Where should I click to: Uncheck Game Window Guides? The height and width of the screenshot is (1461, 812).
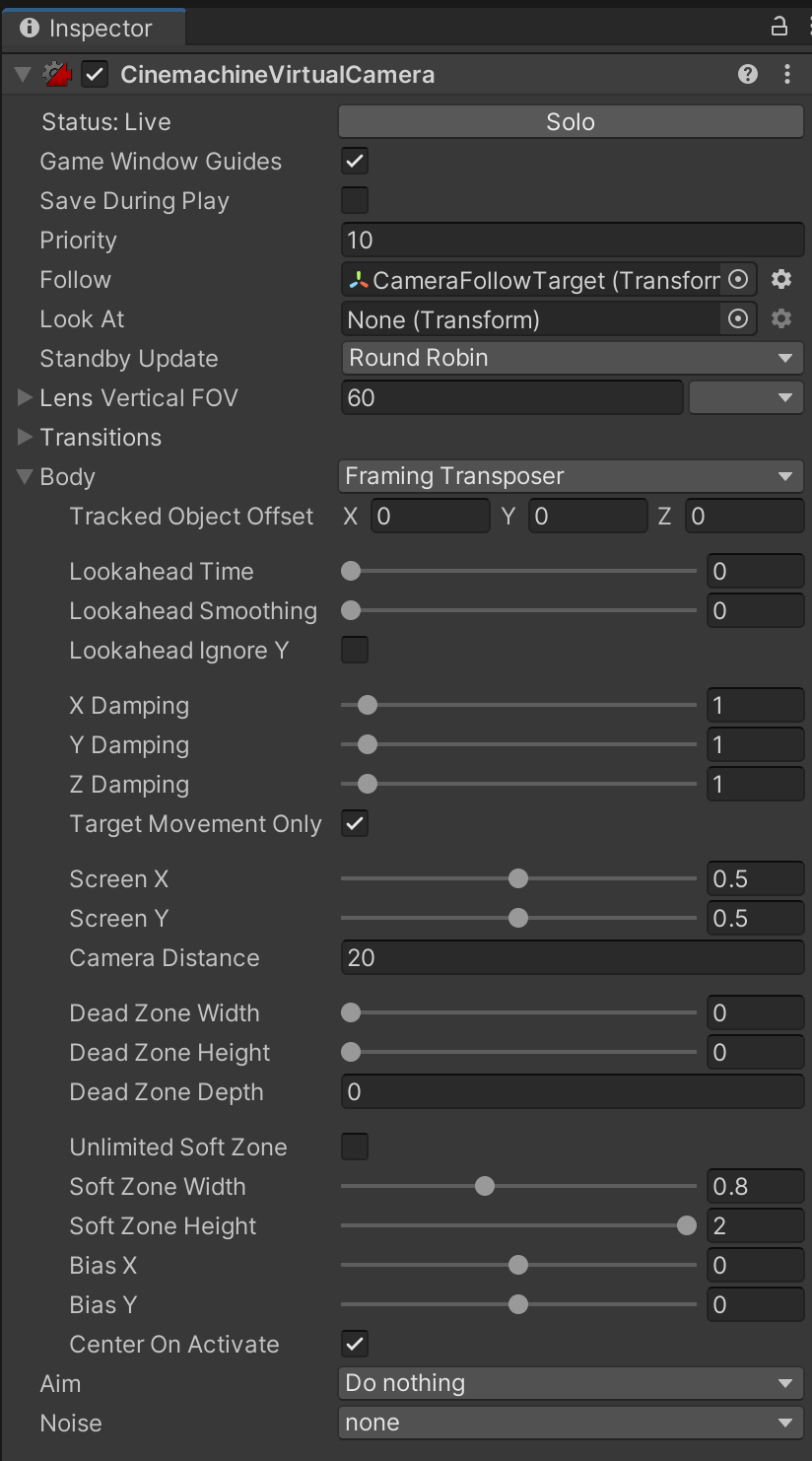[355, 162]
